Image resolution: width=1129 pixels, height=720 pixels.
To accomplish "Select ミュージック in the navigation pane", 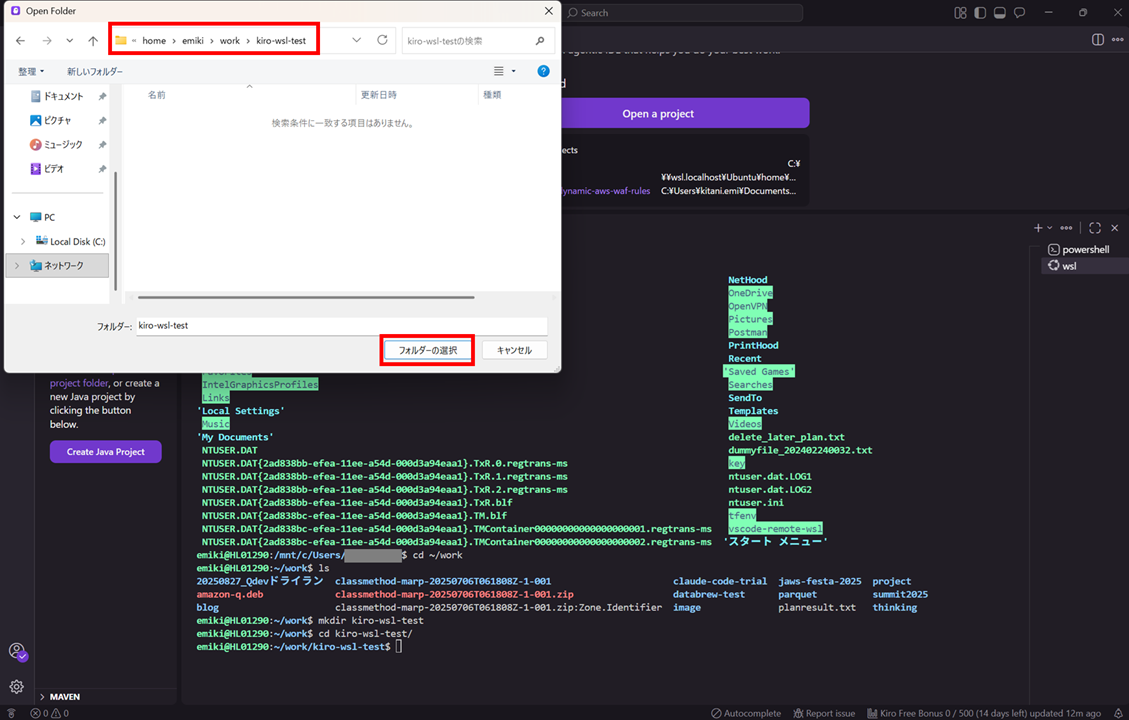I will [x=63, y=145].
